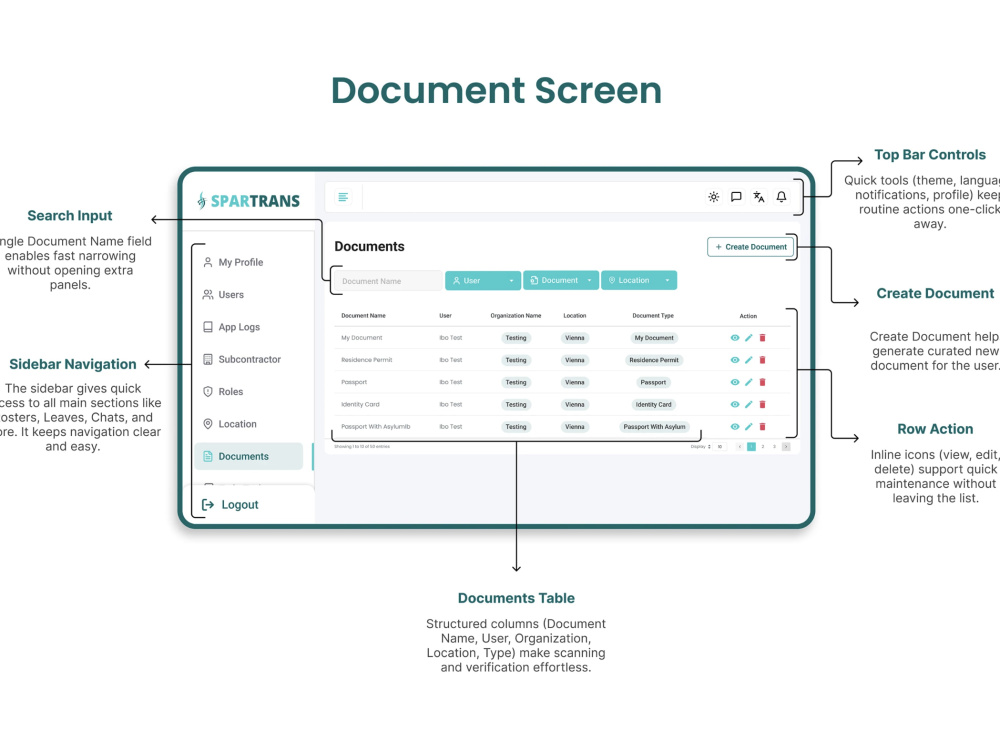Open Roles in sidebar

(x=223, y=392)
